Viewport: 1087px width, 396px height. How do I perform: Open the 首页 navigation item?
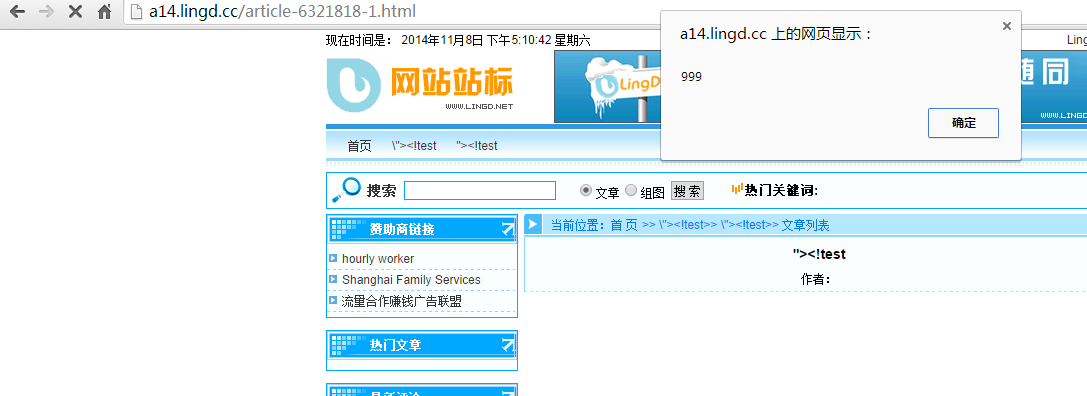click(359, 146)
